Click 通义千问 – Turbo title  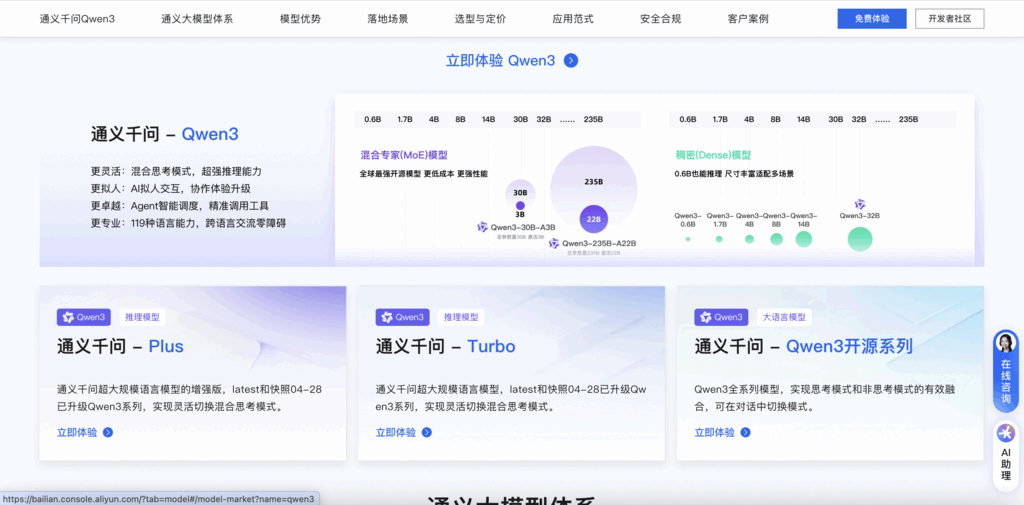click(x=445, y=346)
